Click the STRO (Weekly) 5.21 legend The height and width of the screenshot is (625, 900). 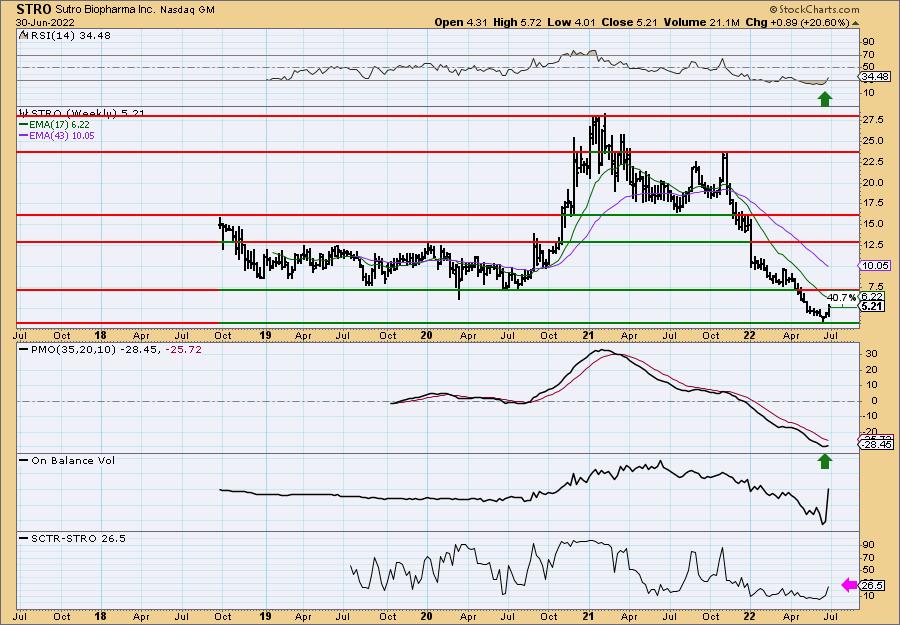coord(87,113)
